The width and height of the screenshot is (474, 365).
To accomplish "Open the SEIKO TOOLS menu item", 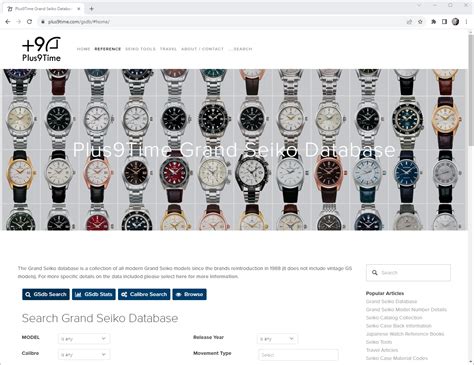I will [x=140, y=49].
